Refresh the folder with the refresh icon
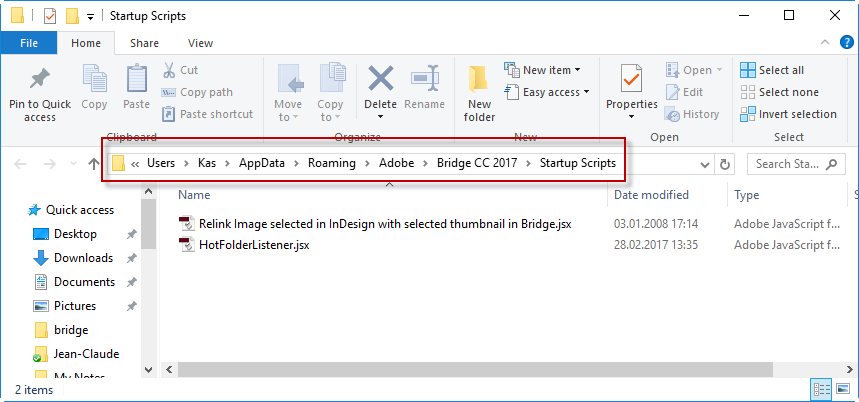The image size is (859, 402). (725, 164)
